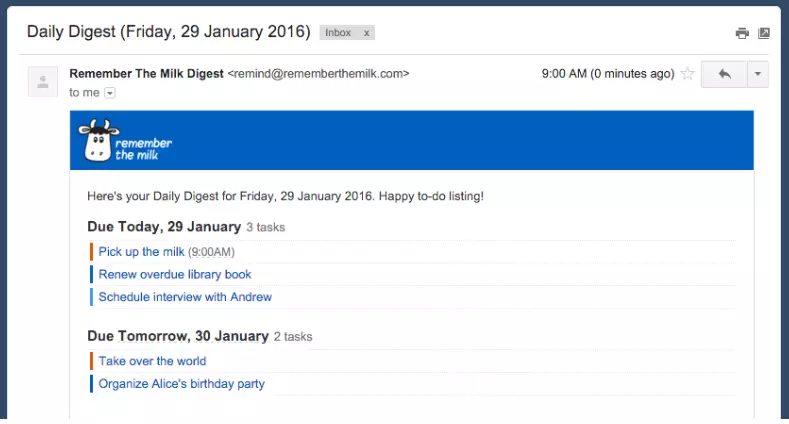This screenshot has height=424, width=789.
Task: Open 'Take over the world' task
Action: pyautogui.click(x=152, y=361)
